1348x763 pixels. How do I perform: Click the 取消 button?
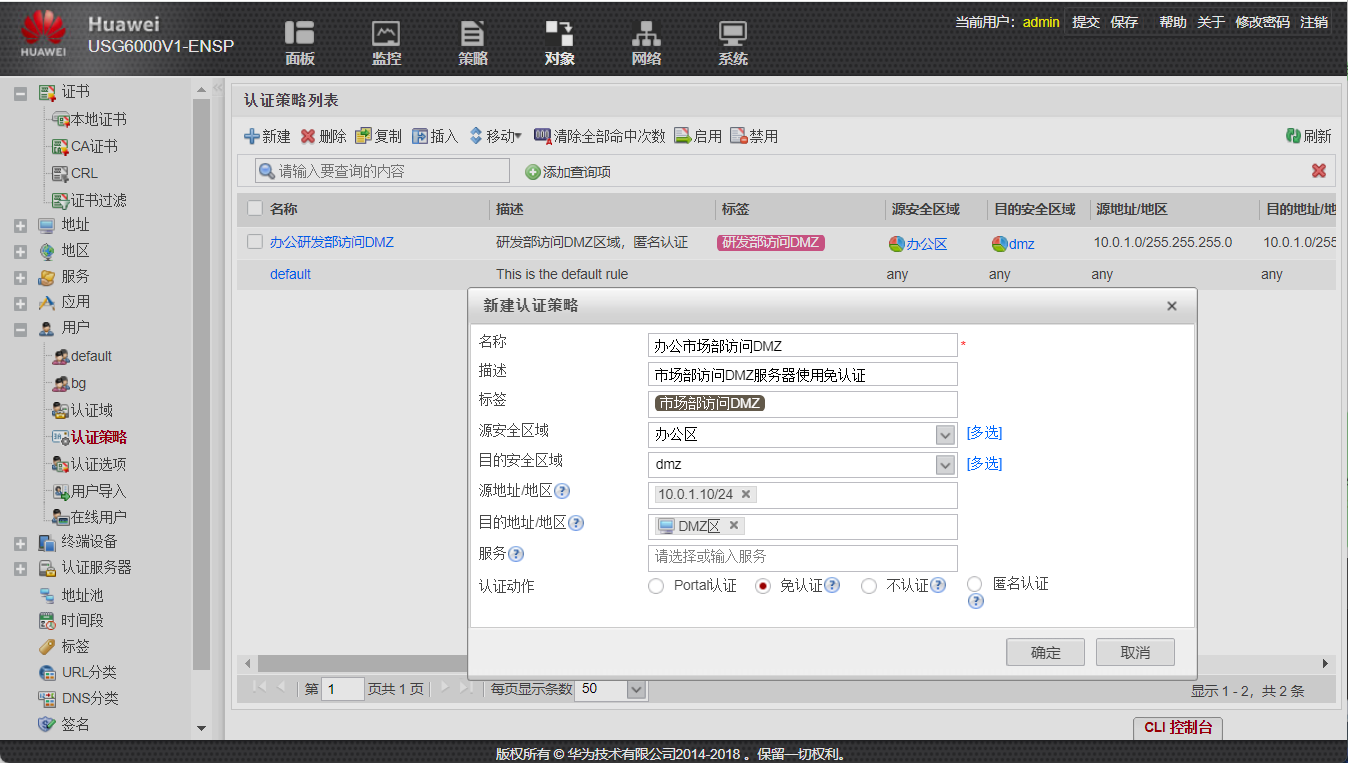coord(1135,652)
